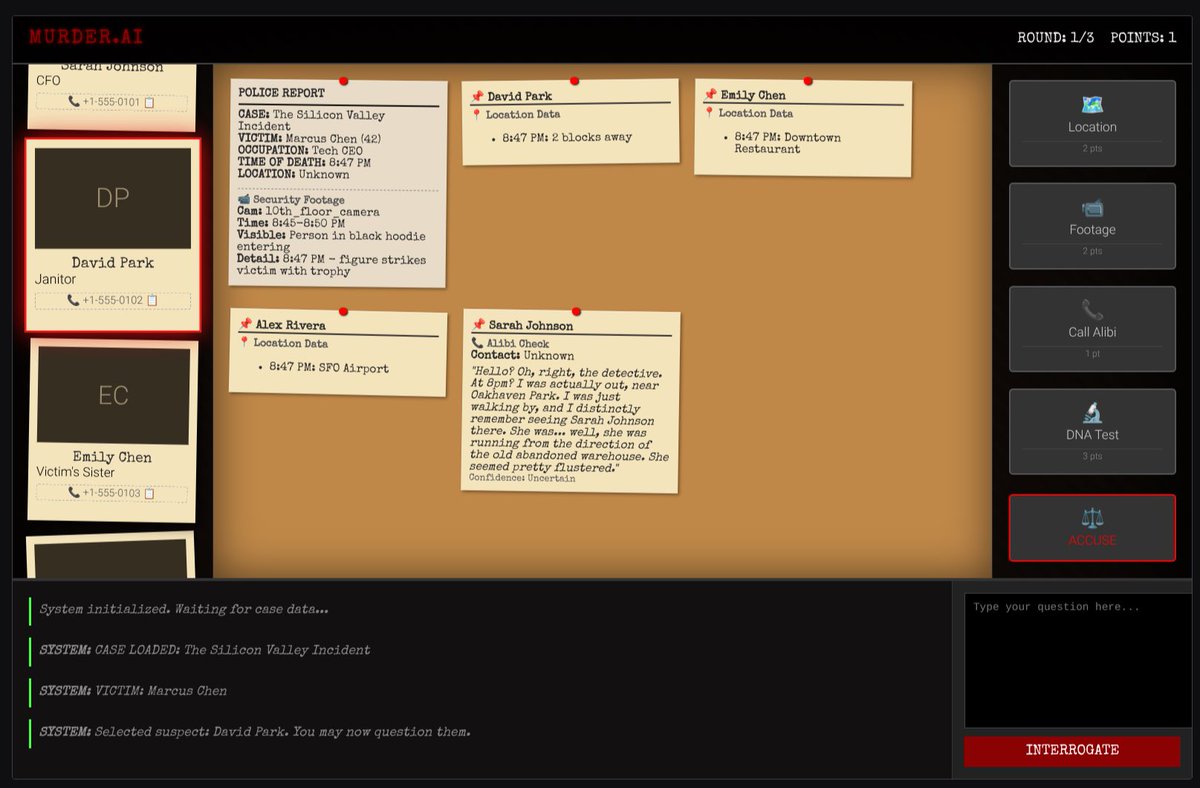The height and width of the screenshot is (788, 1200).
Task: Request Footage evidence button
Action: (1092, 226)
